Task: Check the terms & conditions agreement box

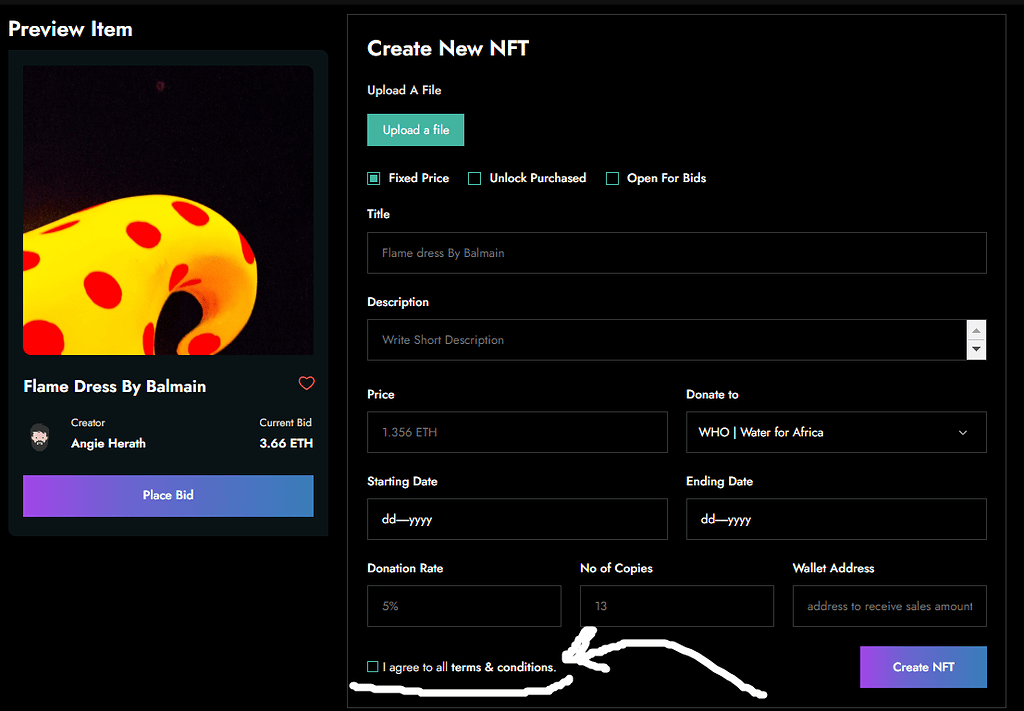Action: pyautogui.click(x=371, y=666)
